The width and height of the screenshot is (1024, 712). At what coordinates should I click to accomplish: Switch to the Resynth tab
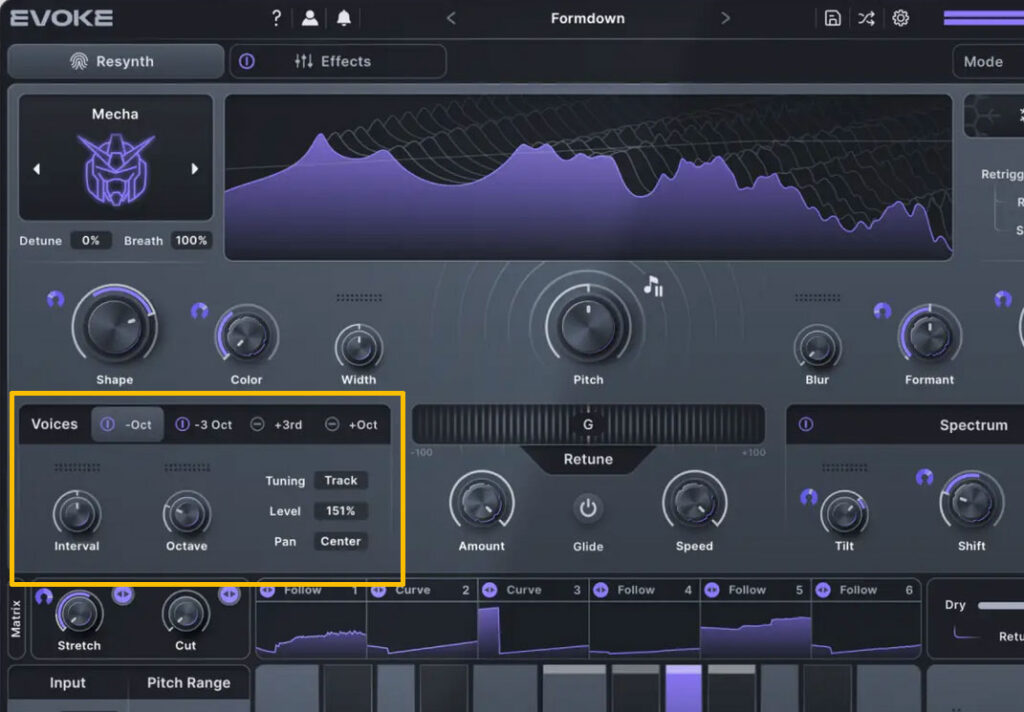point(115,61)
